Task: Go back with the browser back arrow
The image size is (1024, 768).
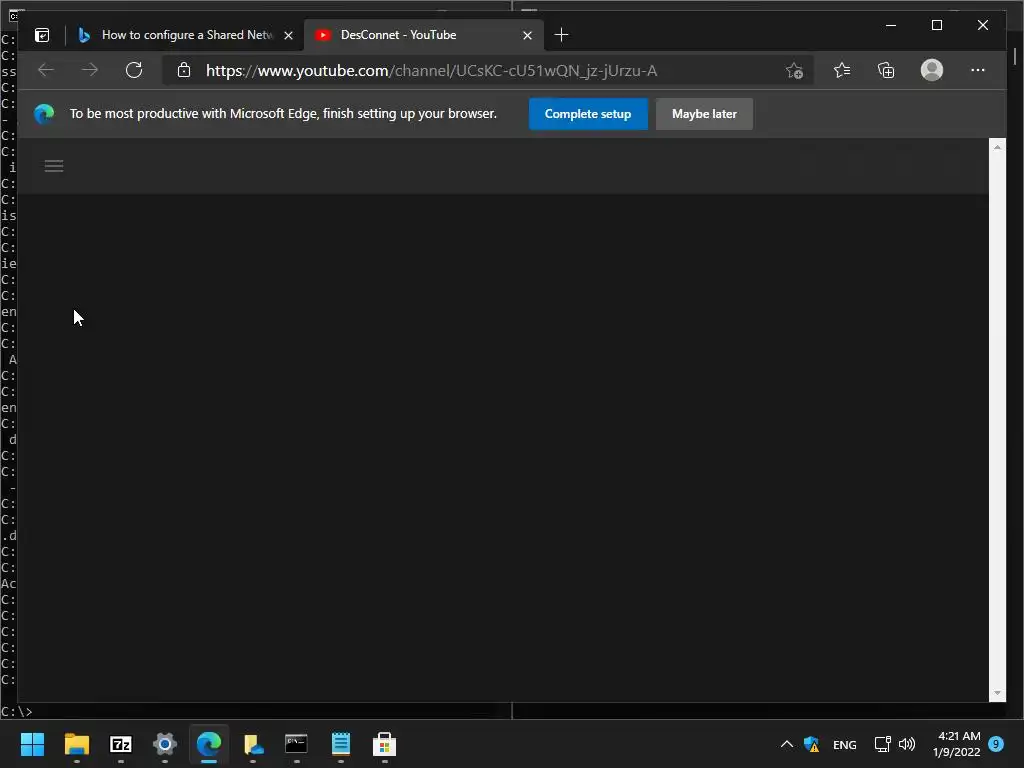Action: click(46, 70)
